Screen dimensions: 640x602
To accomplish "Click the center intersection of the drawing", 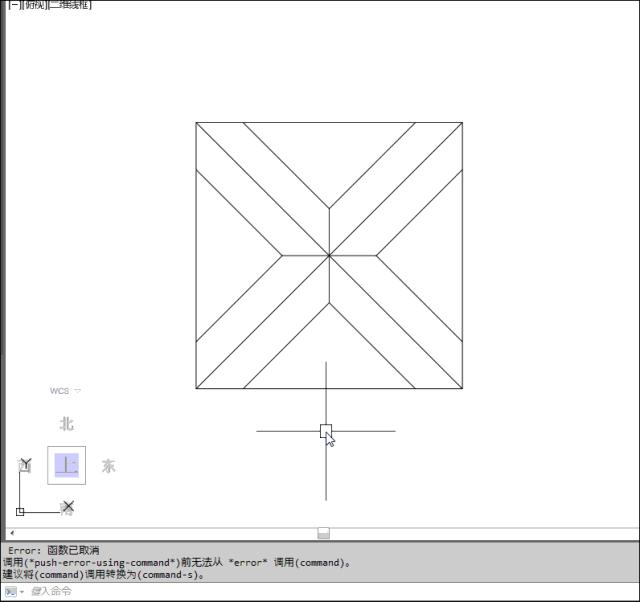I will (329, 256).
